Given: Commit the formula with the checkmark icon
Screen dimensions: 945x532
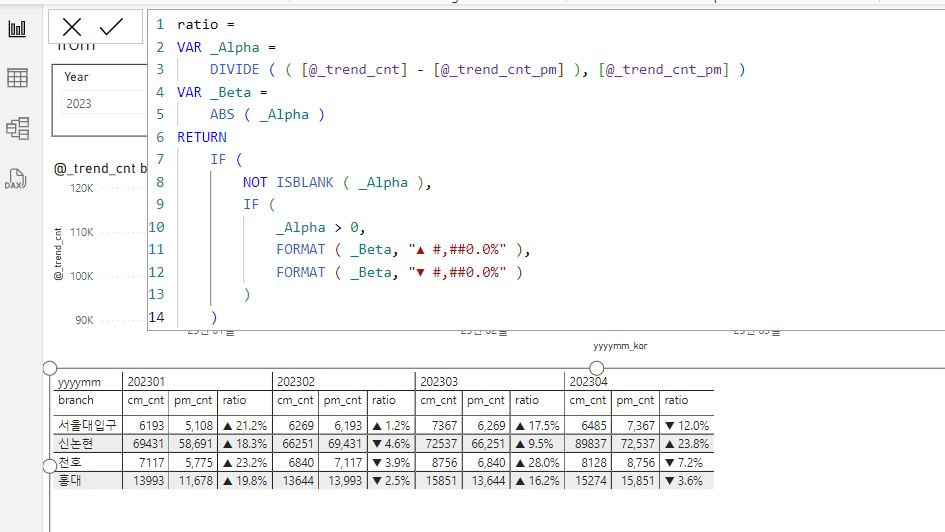Looking at the screenshot, I should coord(111,27).
